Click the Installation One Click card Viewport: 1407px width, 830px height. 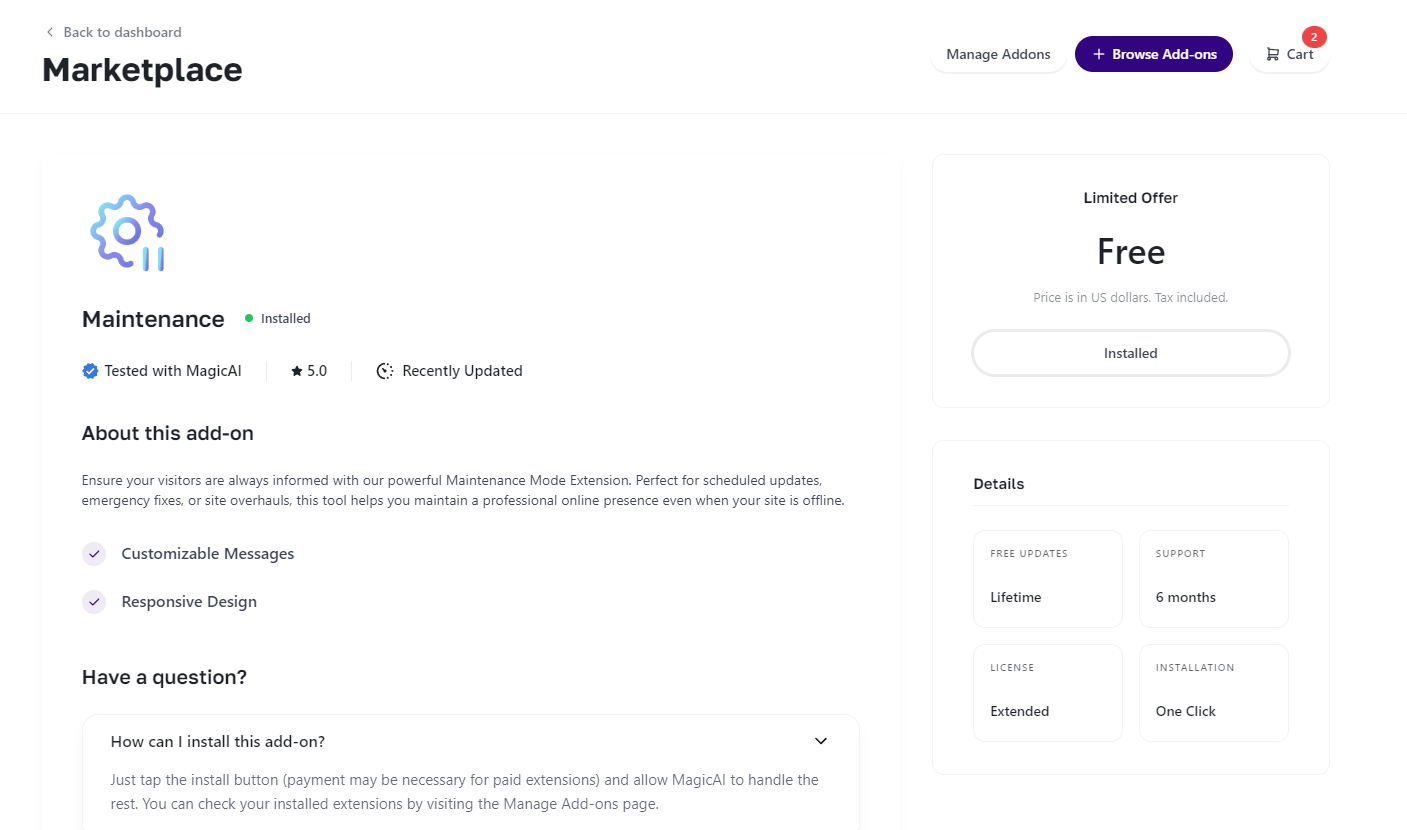coord(1213,693)
